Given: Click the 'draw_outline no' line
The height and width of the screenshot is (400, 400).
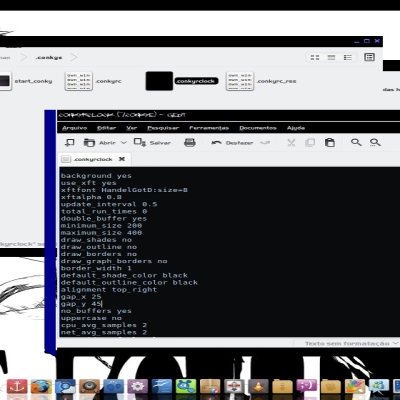Looking at the screenshot, I should click(99, 247).
